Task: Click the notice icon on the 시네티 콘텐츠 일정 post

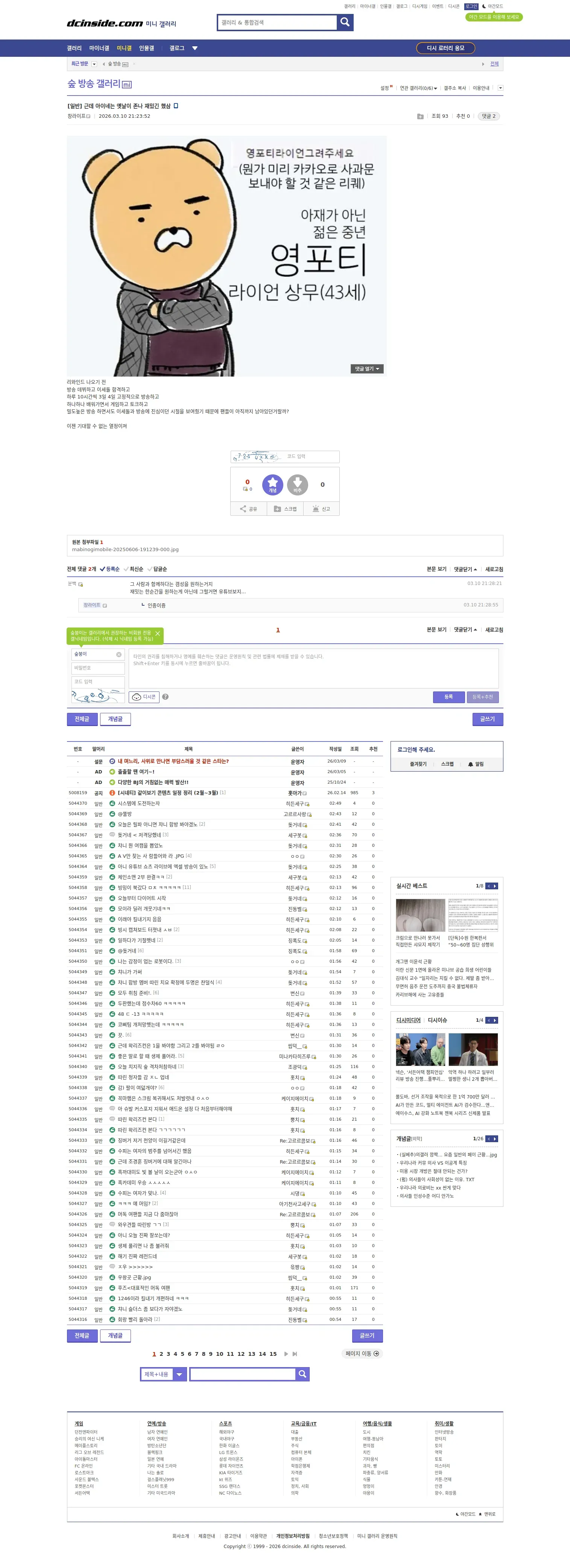Action: (x=112, y=793)
